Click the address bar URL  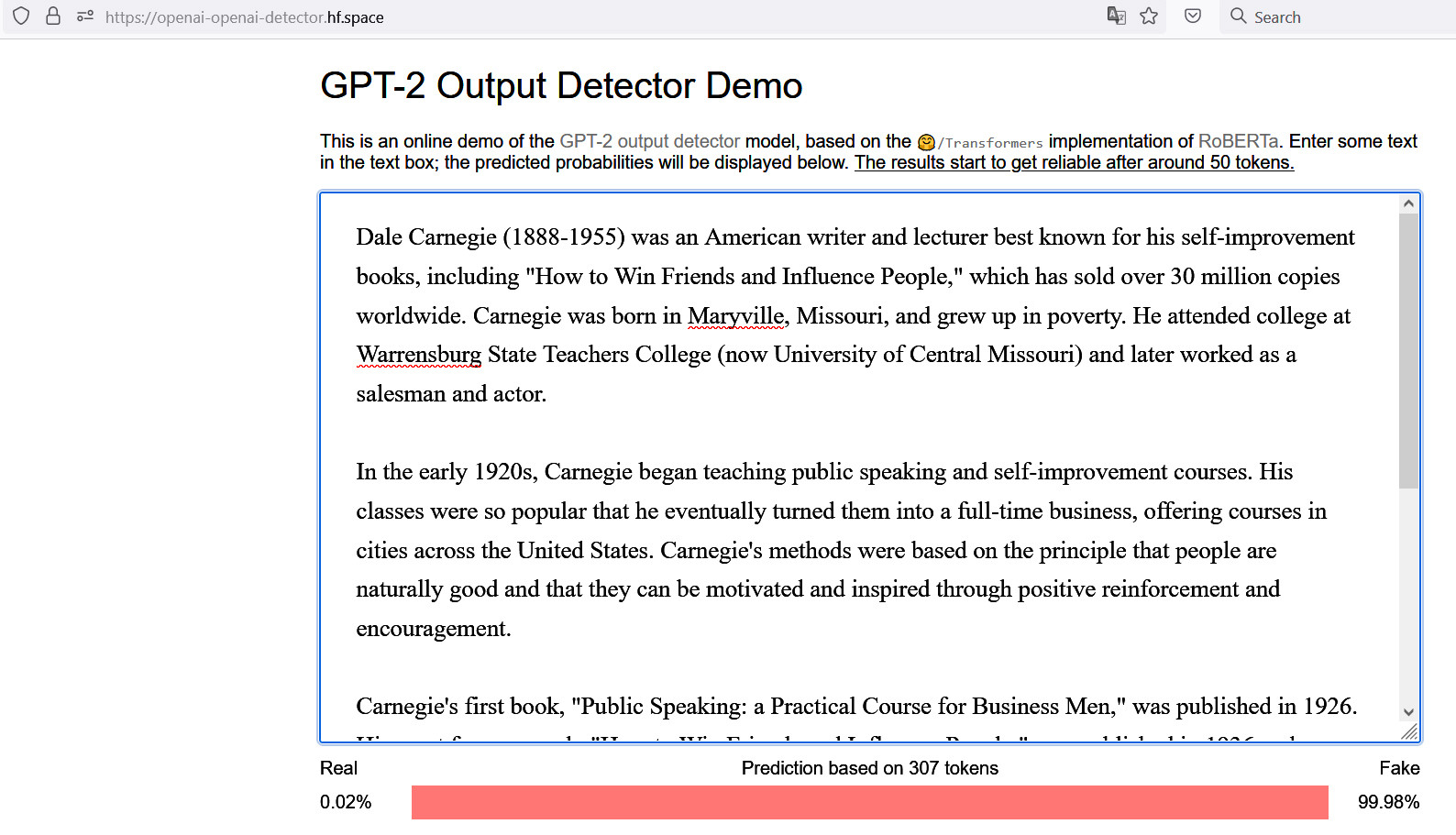(x=245, y=17)
